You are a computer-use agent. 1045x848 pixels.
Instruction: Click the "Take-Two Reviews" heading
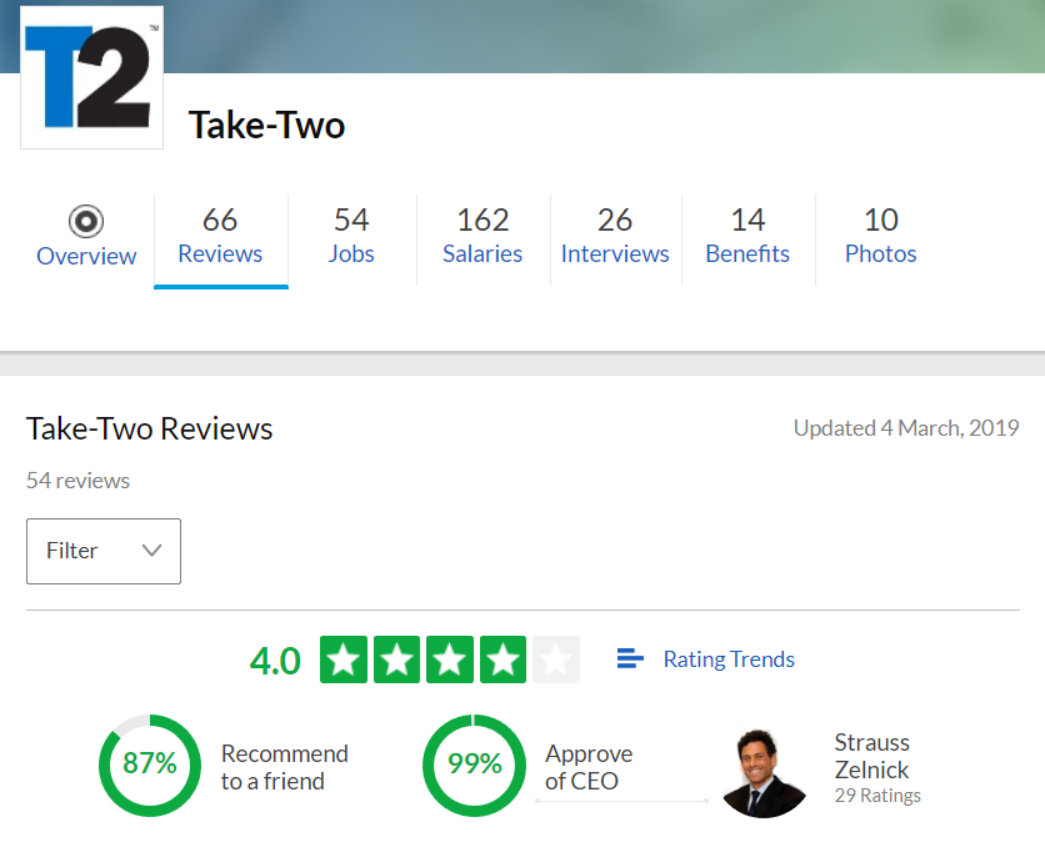(149, 429)
